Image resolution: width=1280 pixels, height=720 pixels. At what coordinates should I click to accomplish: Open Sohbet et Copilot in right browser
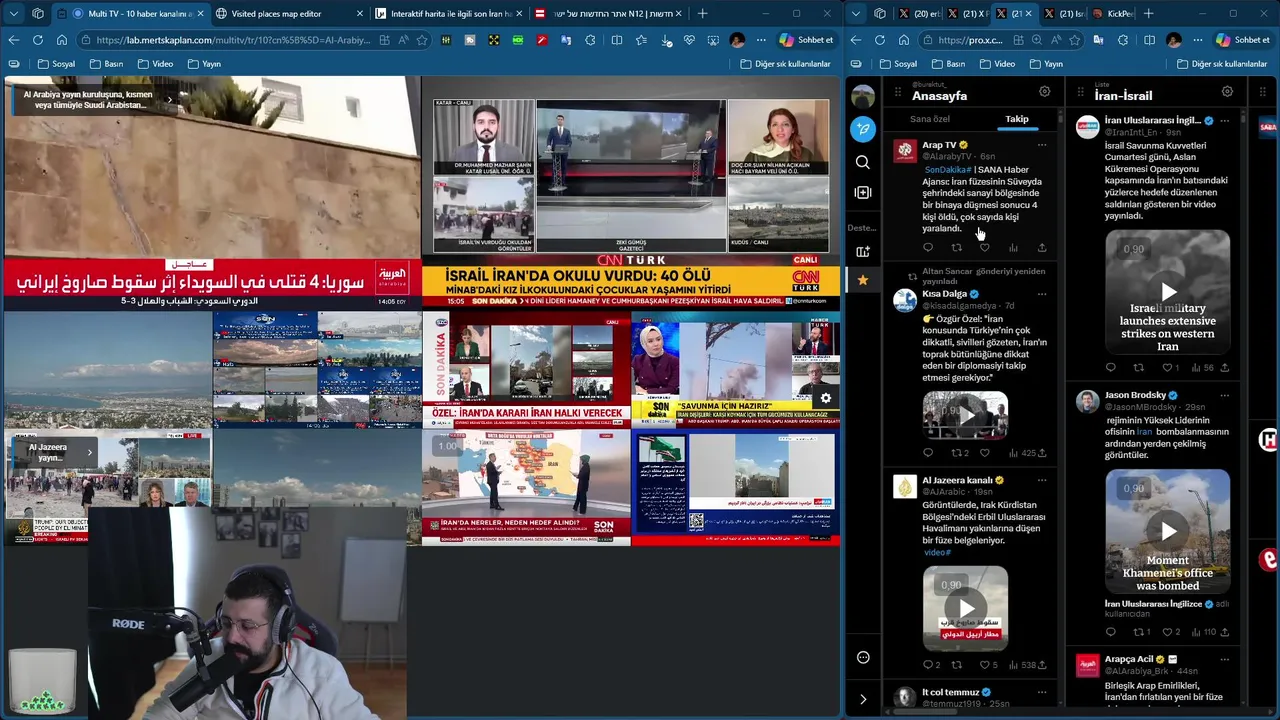tap(1243, 40)
